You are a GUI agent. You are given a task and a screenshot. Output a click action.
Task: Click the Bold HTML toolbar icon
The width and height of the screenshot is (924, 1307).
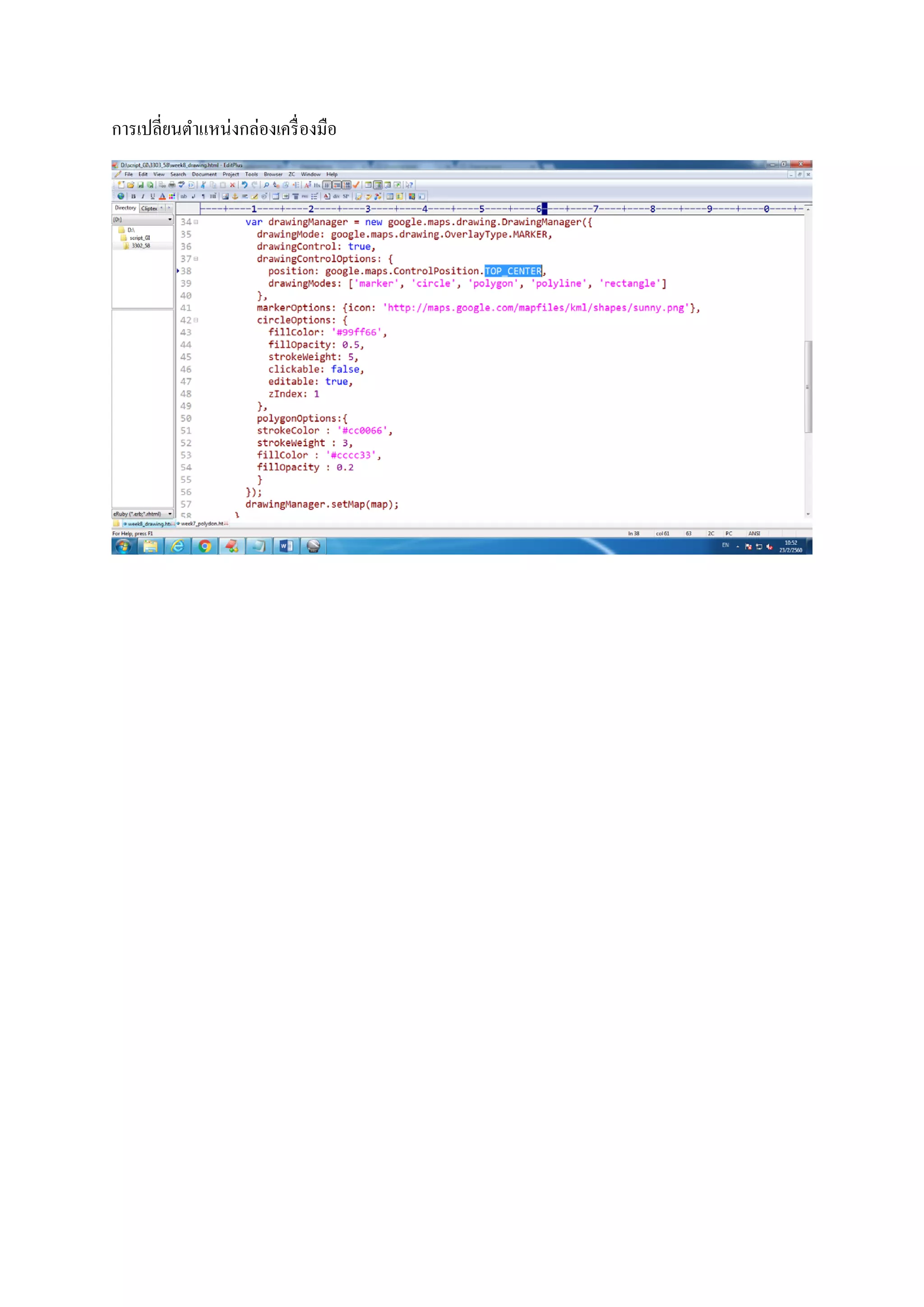pyautogui.click(x=133, y=196)
